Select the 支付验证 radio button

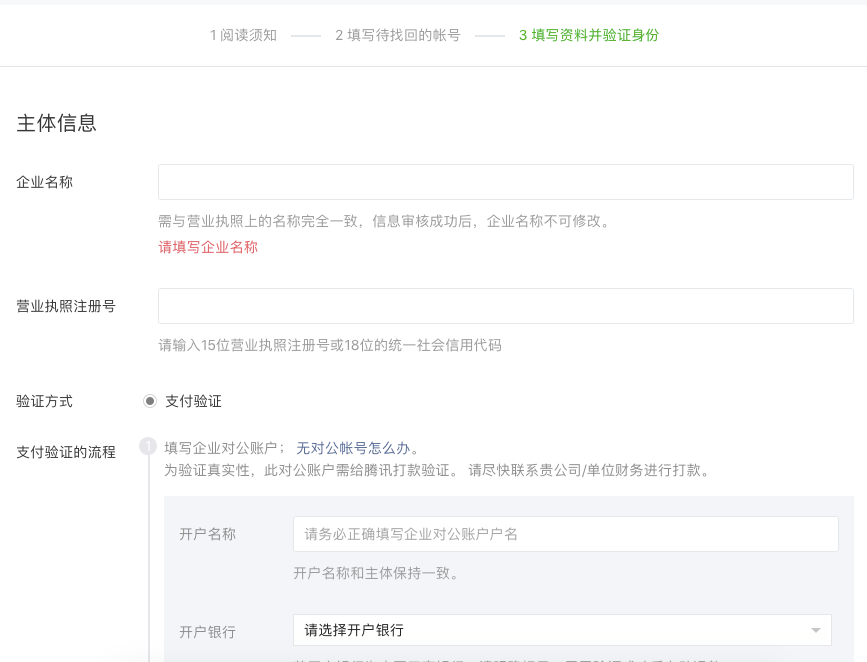[x=150, y=401]
